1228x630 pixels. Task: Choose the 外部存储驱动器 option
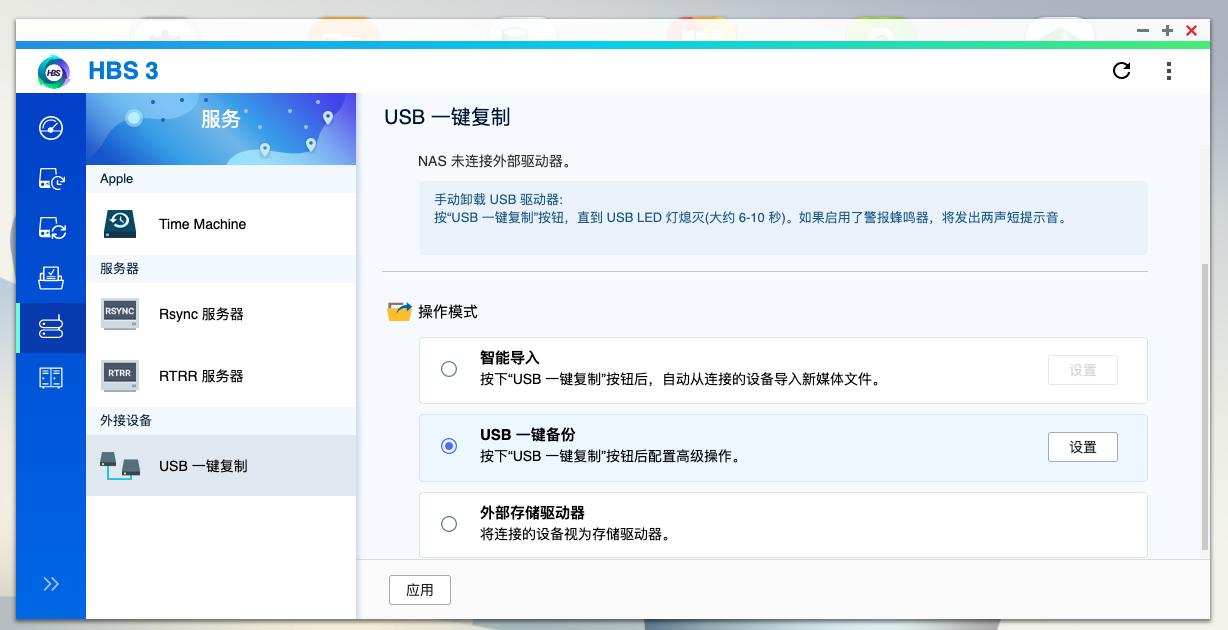[x=449, y=523]
